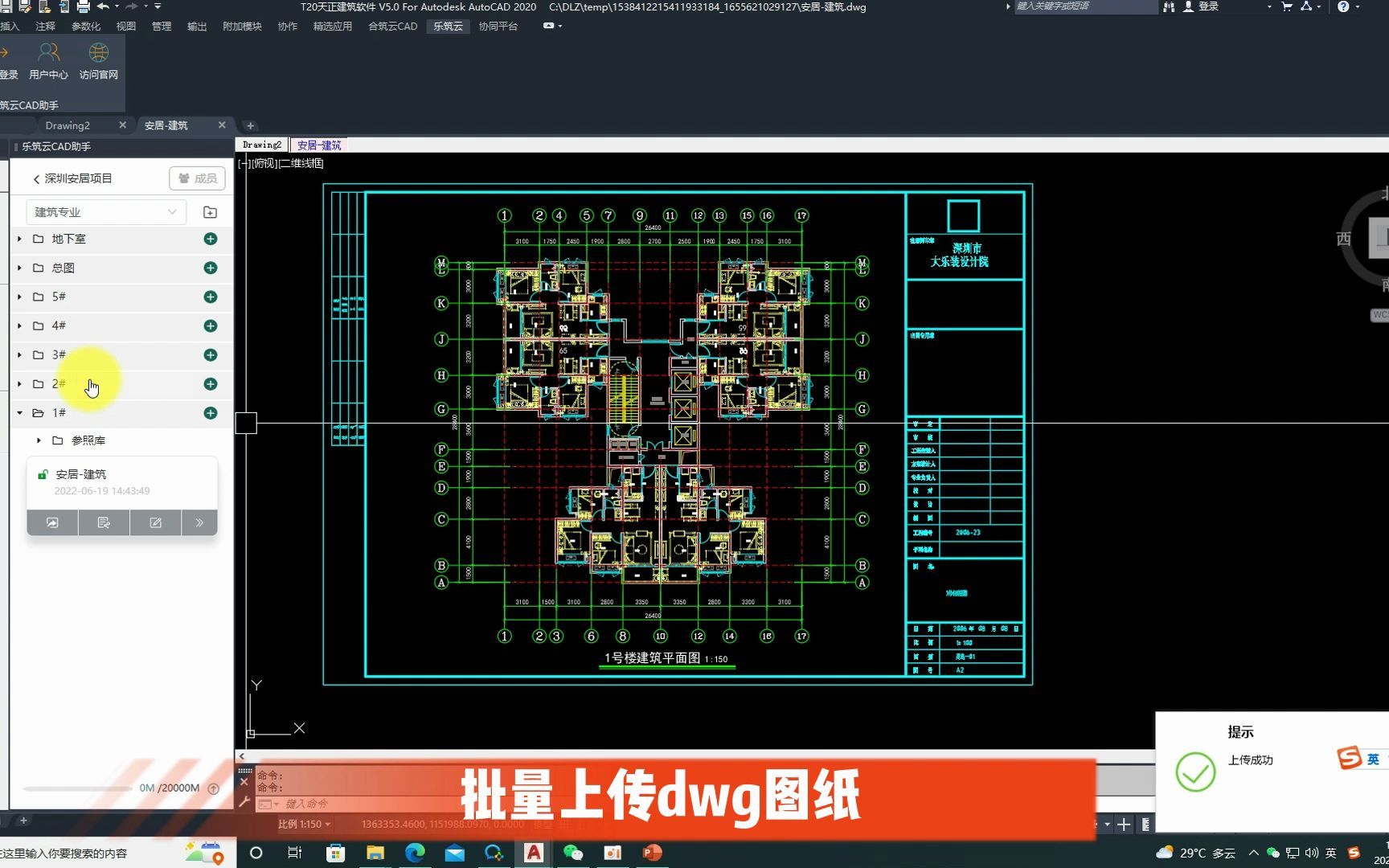Click the plus icon next to 地下室 folder
The image size is (1389, 868).
coord(210,239)
